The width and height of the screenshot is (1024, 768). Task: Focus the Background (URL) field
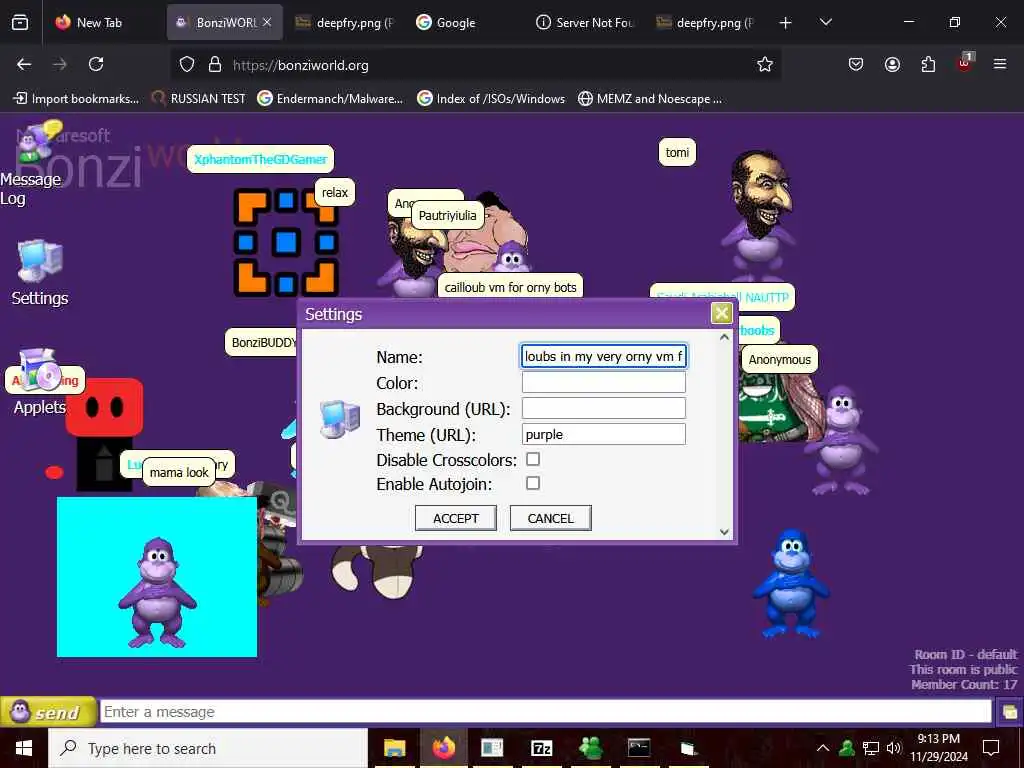[603, 408]
